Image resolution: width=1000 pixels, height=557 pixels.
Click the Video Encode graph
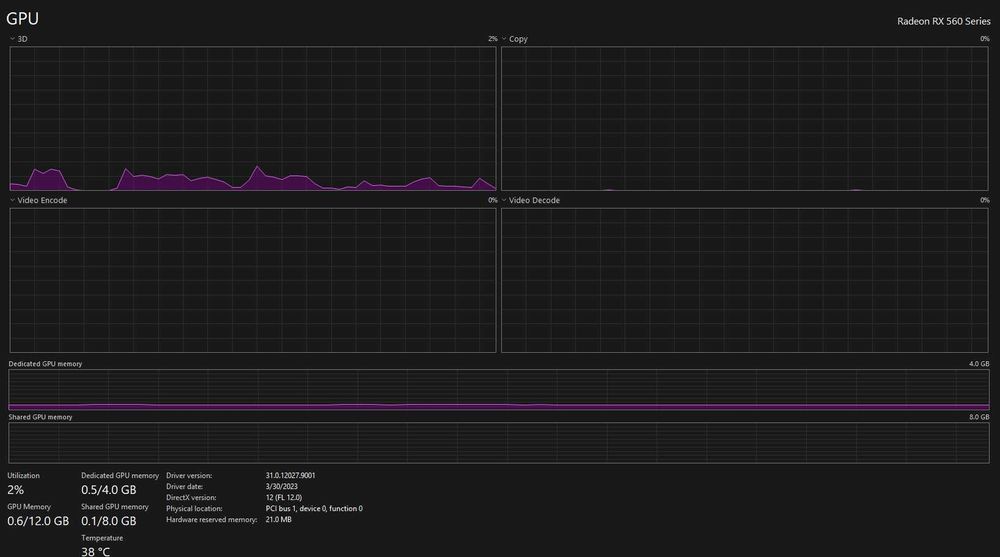253,280
